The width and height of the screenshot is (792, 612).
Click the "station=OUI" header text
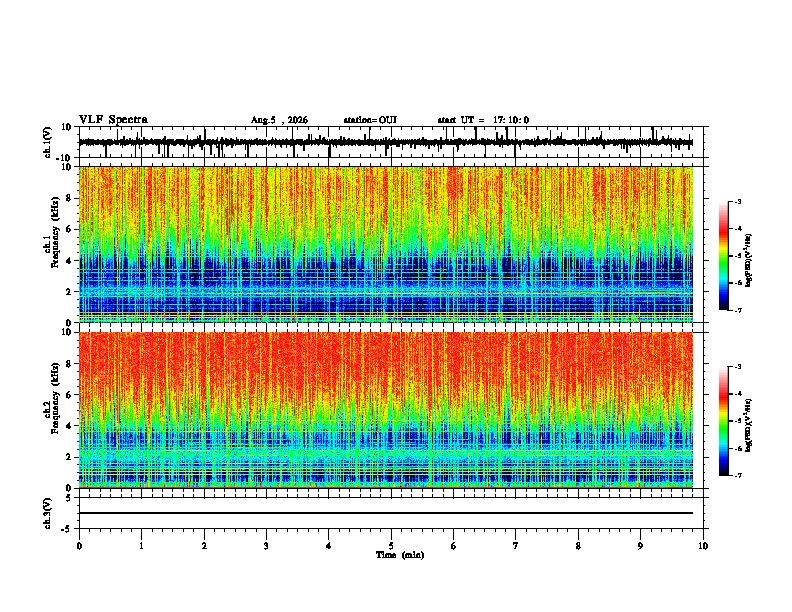tap(370, 120)
